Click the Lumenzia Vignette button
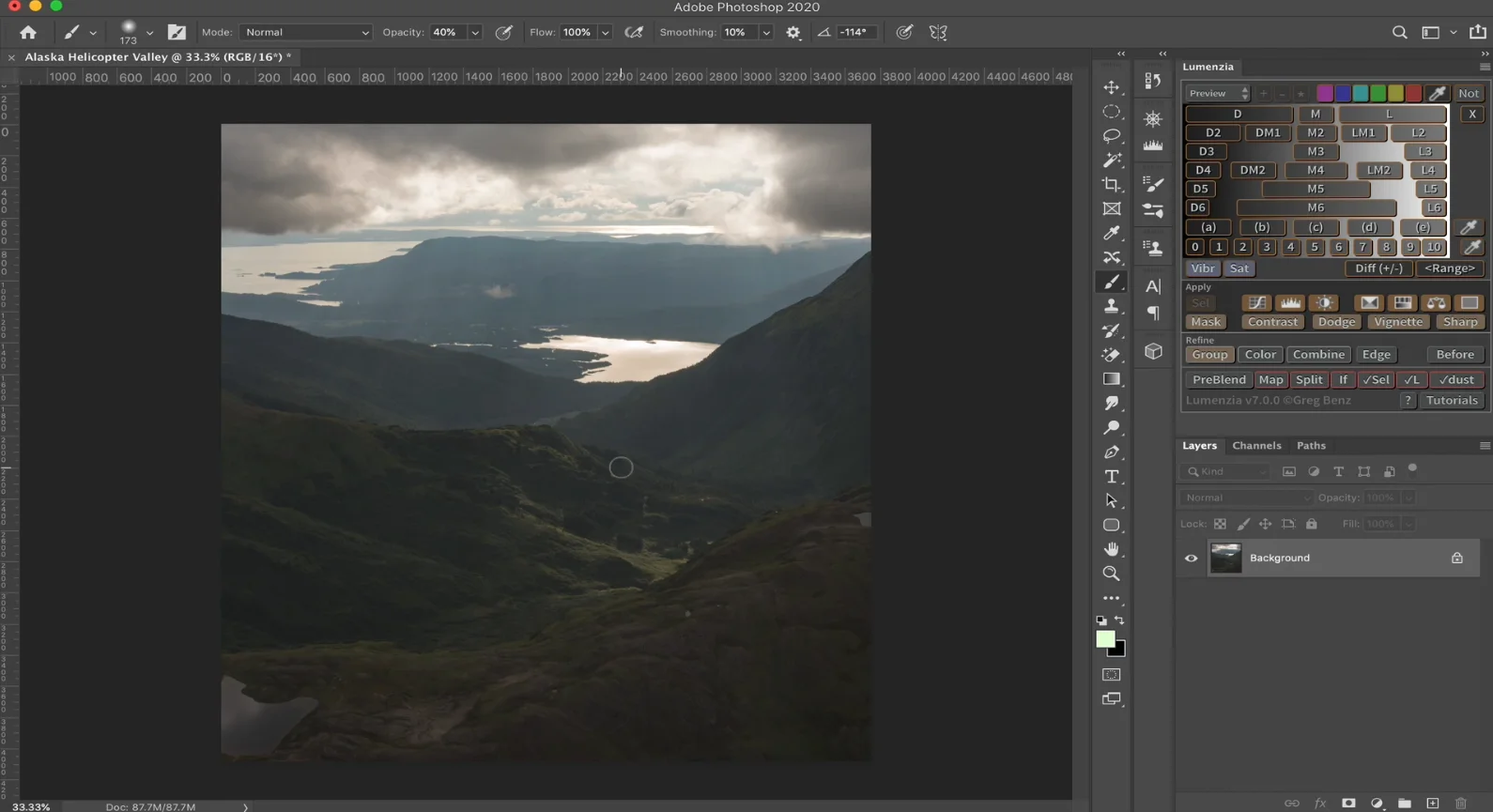Viewport: 1493px width, 812px height. (1397, 322)
